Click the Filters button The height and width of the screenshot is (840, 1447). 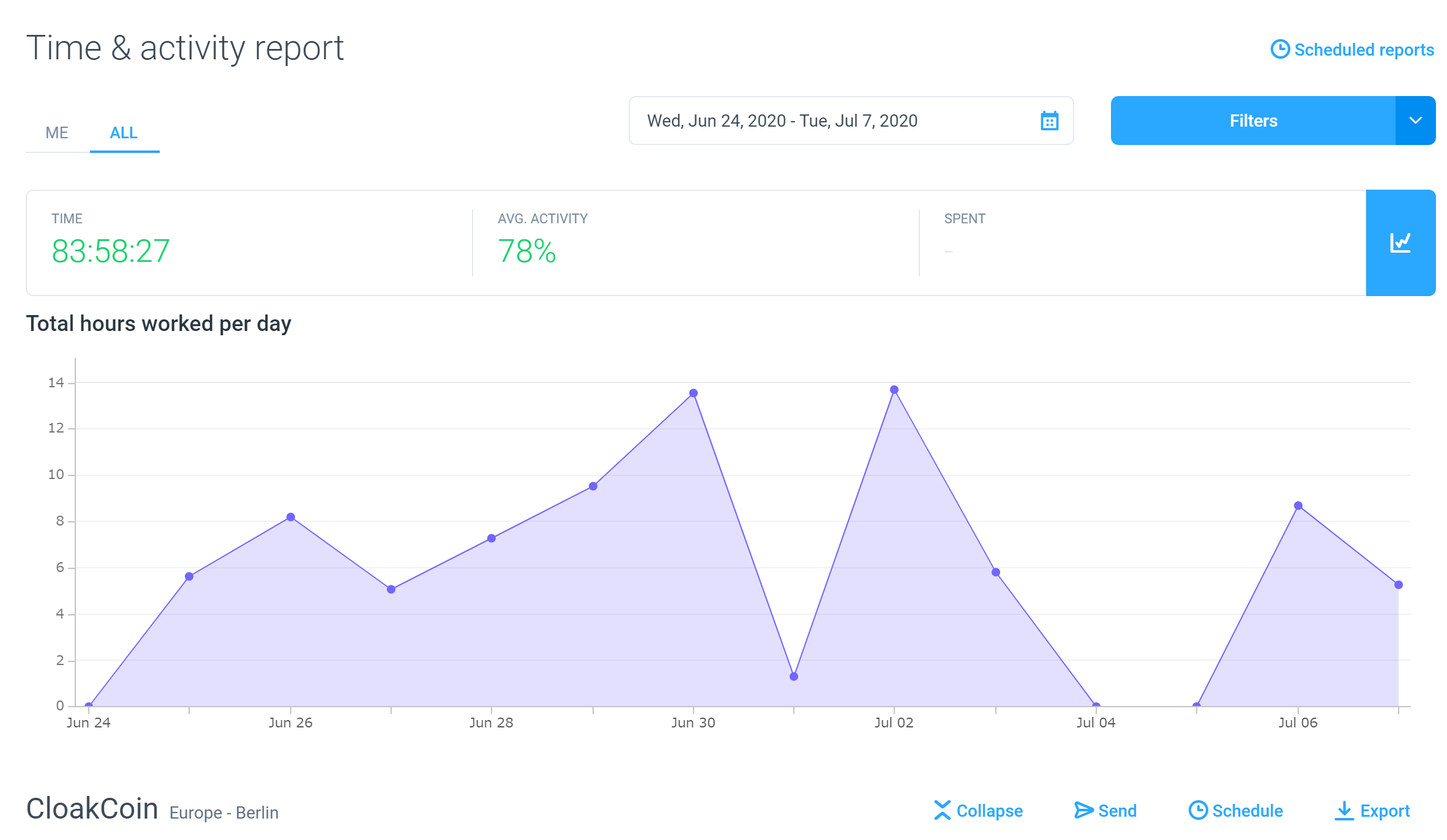pos(1253,121)
